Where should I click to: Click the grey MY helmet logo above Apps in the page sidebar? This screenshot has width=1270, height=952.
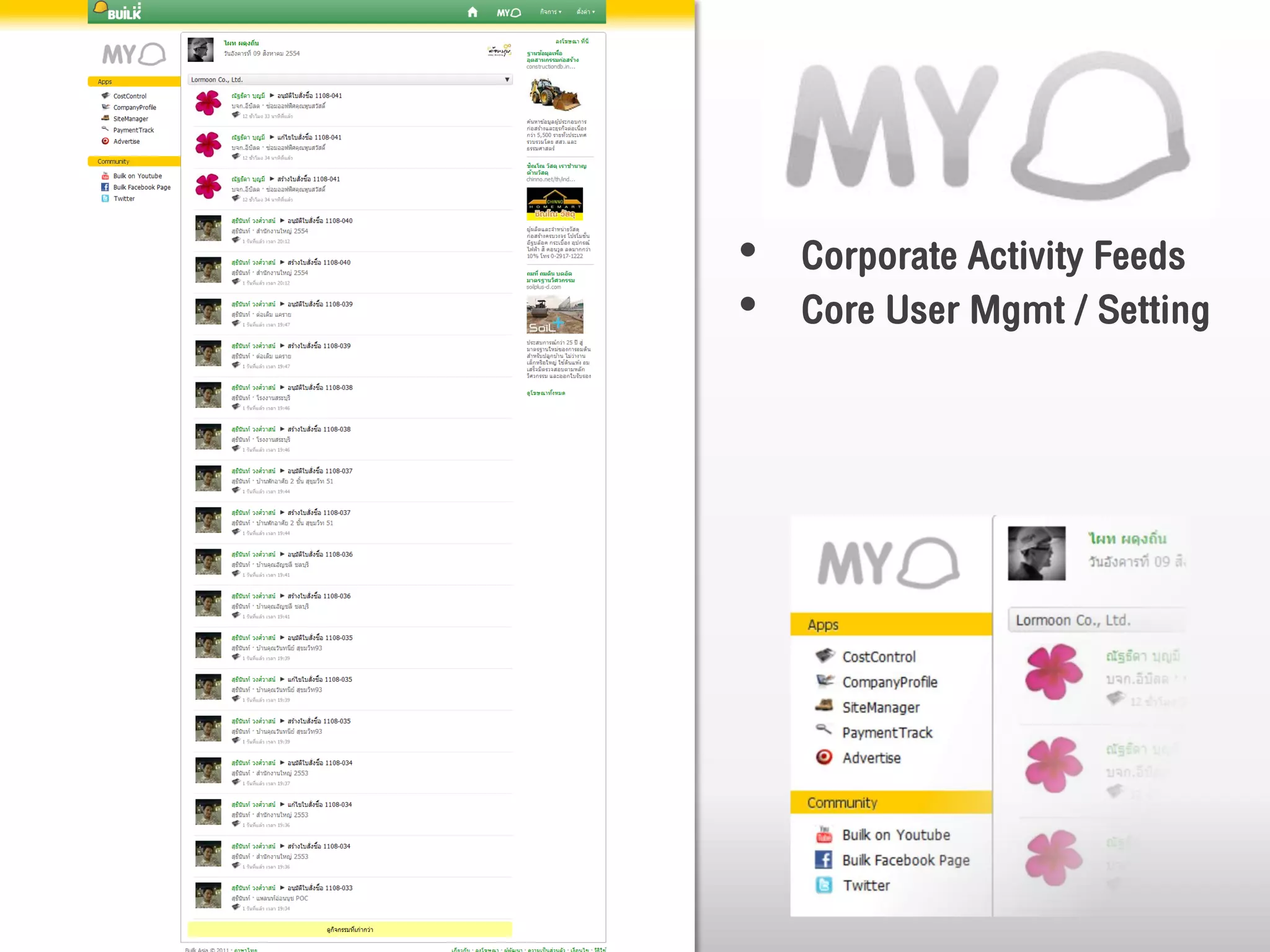click(134, 54)
